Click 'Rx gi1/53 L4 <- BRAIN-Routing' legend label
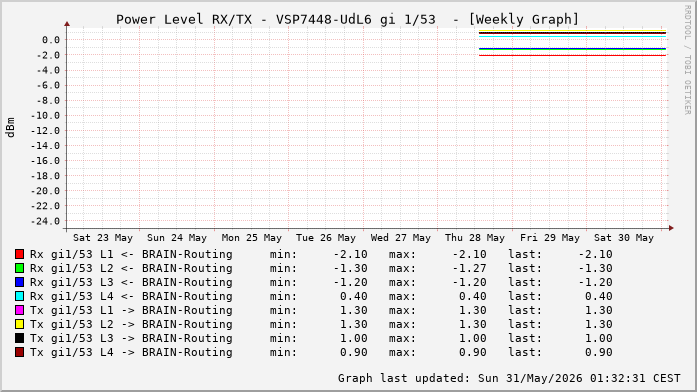This screenshot has width=697, height=392. click(131, 296)
